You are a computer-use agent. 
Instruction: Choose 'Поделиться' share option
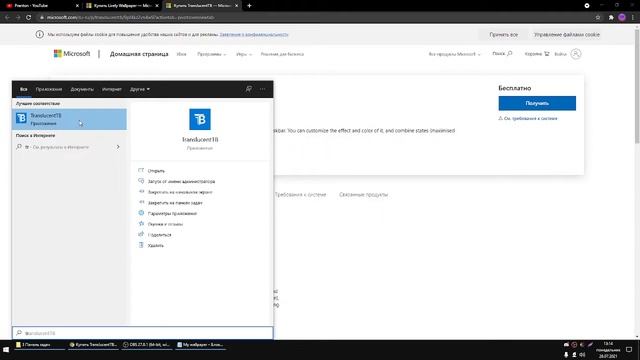(x=160, y=235)
